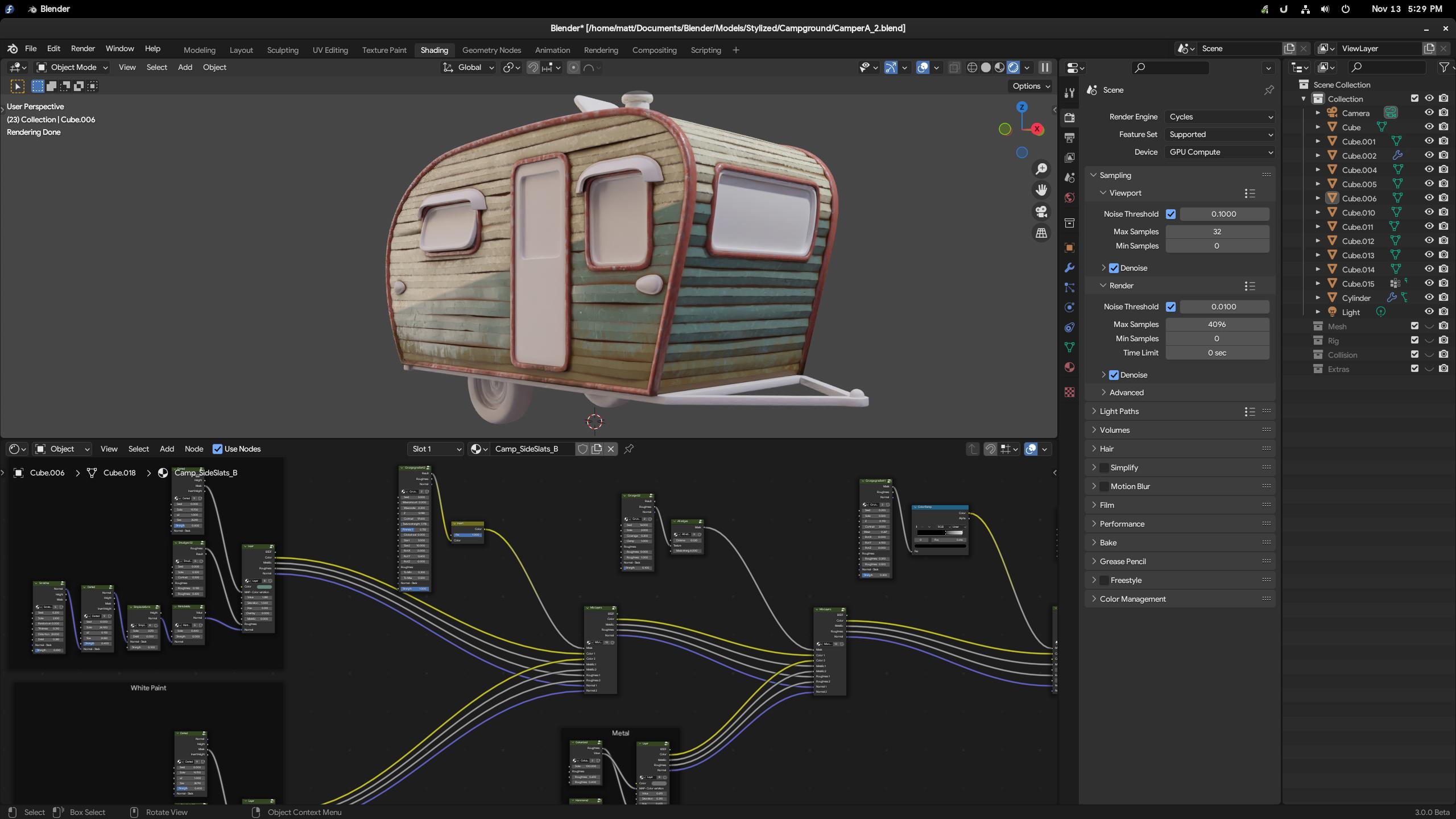Expand the Advanced sampling subpanel

click(x=1126, y=392)
